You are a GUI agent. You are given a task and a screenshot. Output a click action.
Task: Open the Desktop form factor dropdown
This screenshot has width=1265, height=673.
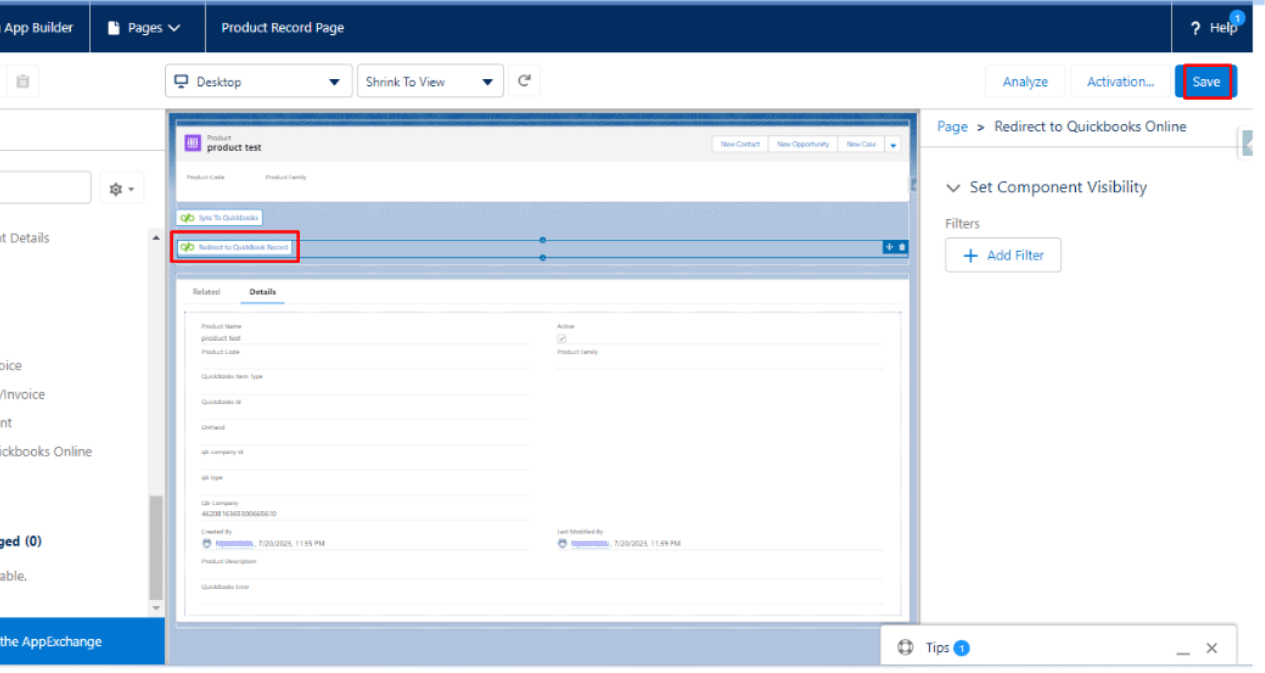point(258,82)
